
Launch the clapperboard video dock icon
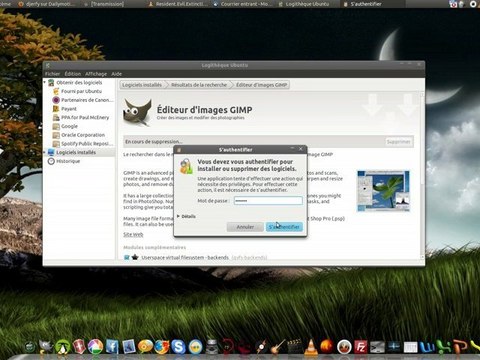click(x=294, y=347)
